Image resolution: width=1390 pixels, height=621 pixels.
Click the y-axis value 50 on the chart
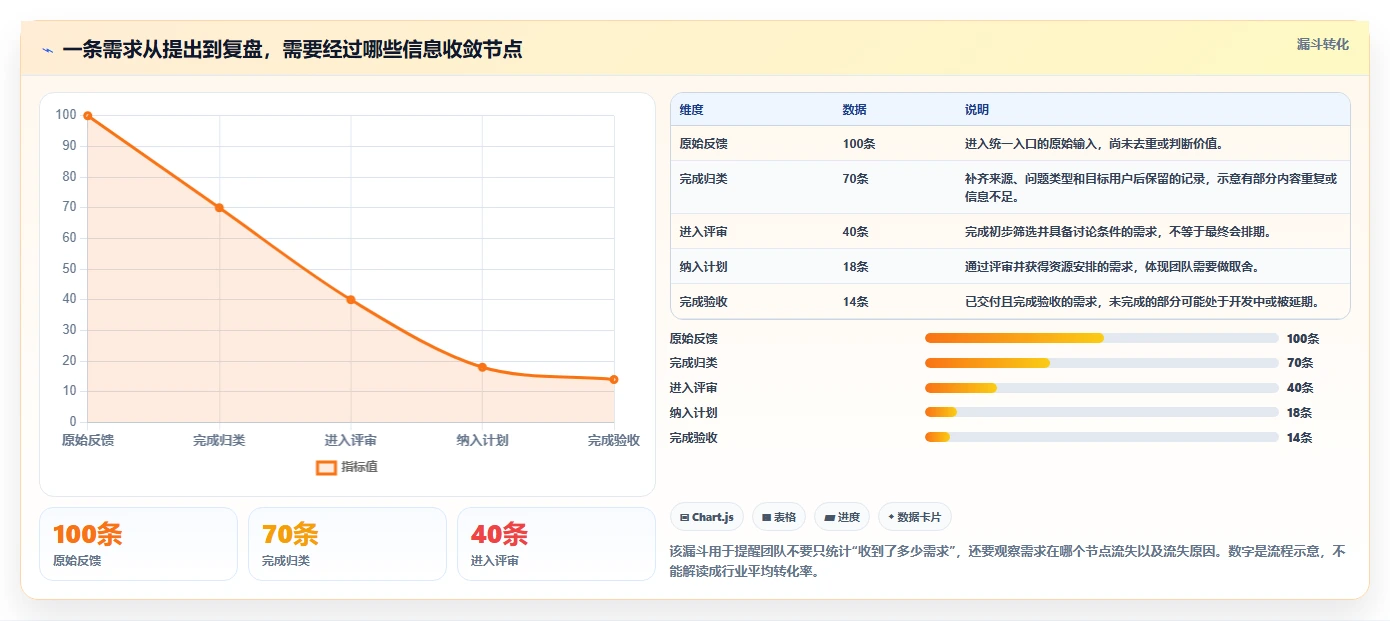[x=69, y=268]
